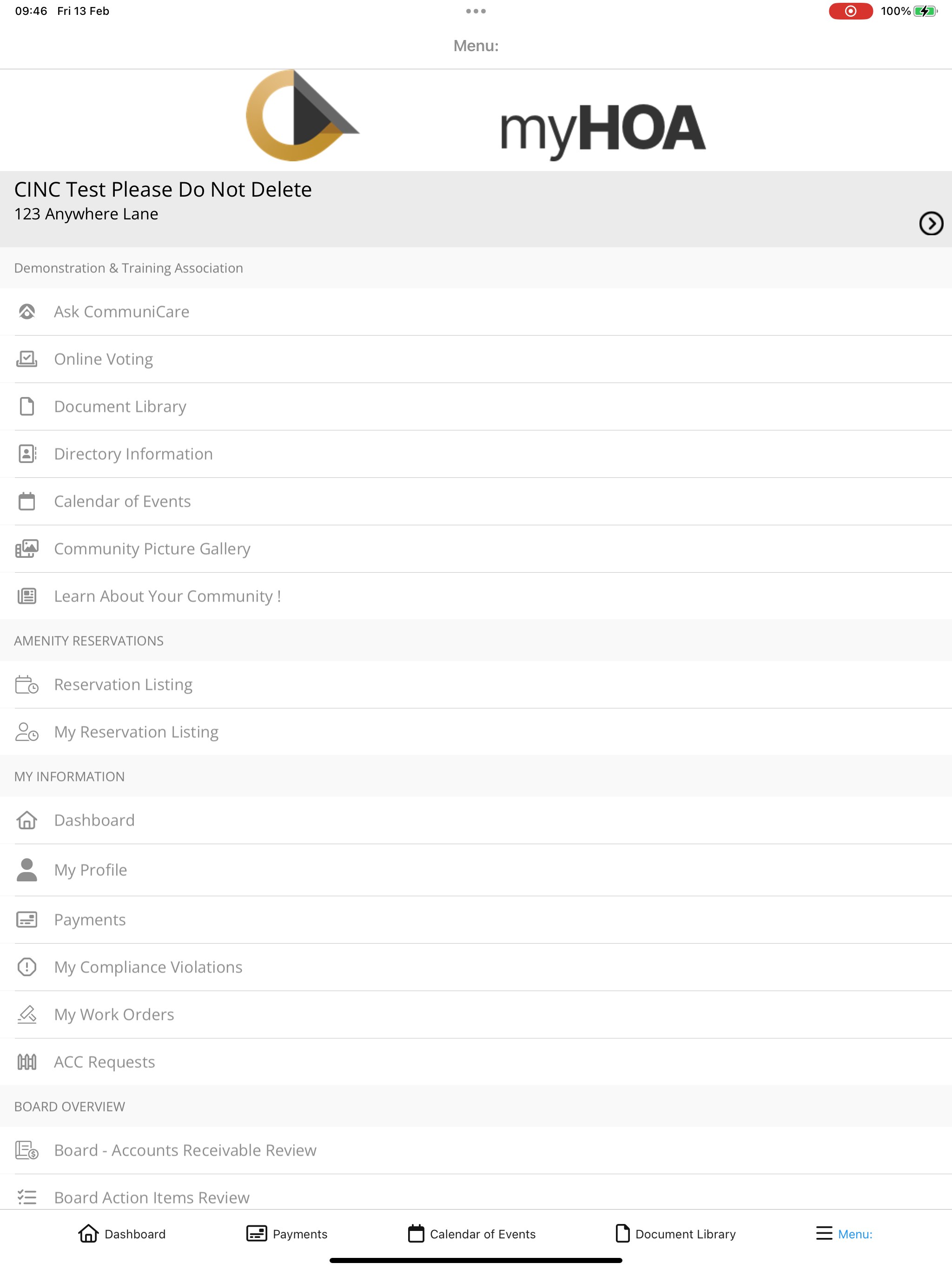Tap the My Compliance Violations alert icon
952x1270 pixels.
[27, 967]
